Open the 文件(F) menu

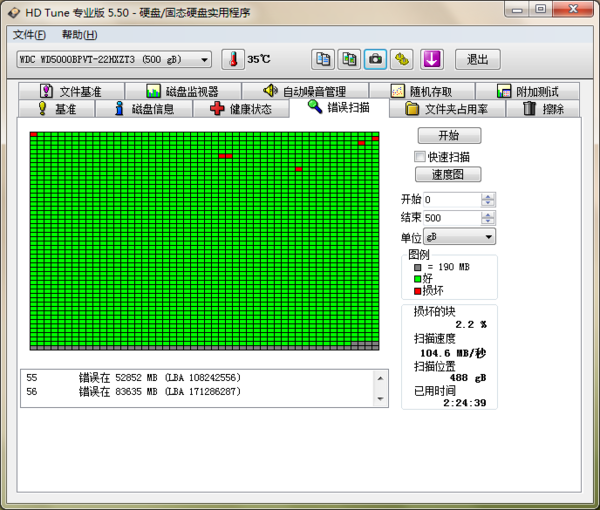29,34
